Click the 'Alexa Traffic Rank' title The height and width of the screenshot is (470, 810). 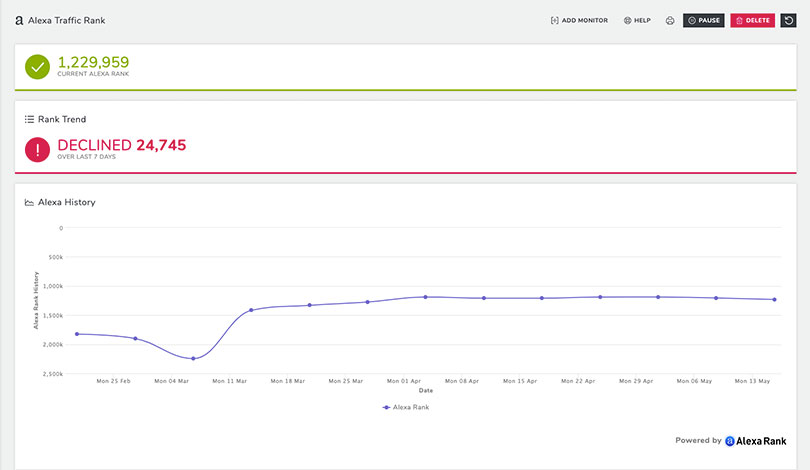(x=67, y=21)
